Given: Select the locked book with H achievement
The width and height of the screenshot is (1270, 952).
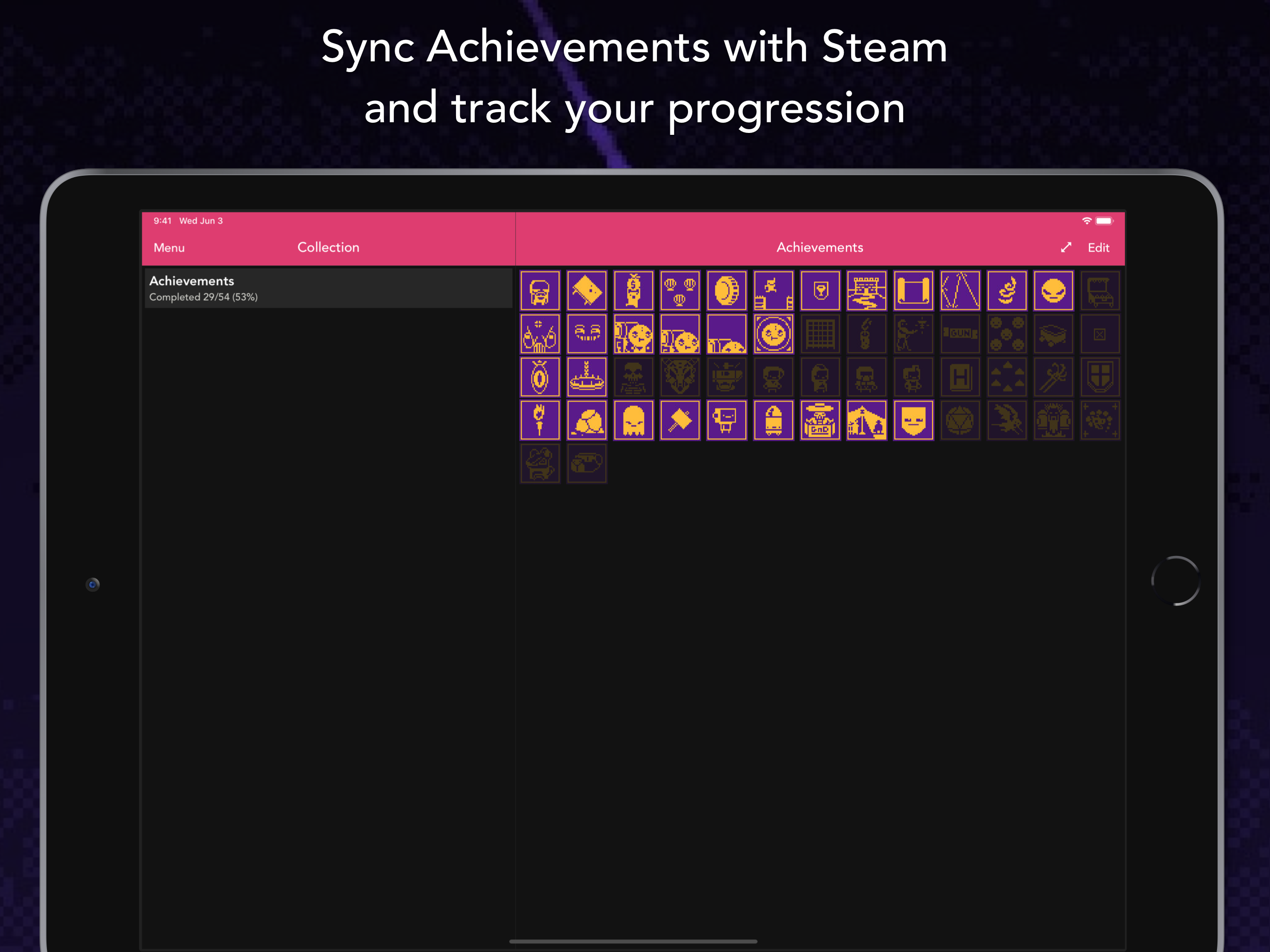Looking at the screenshot, I should 960,377.
